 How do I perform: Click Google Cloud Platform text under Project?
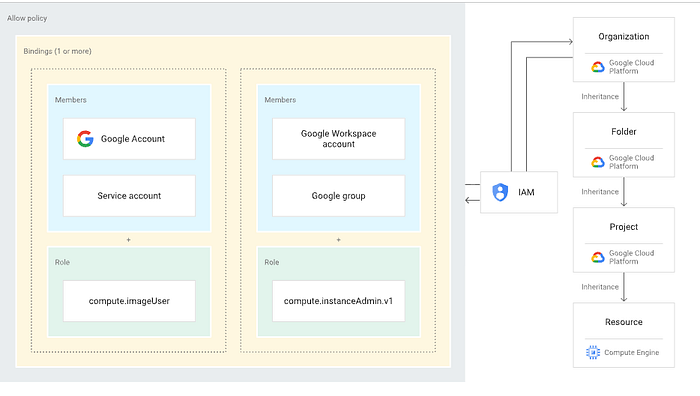tap(631, 257)
